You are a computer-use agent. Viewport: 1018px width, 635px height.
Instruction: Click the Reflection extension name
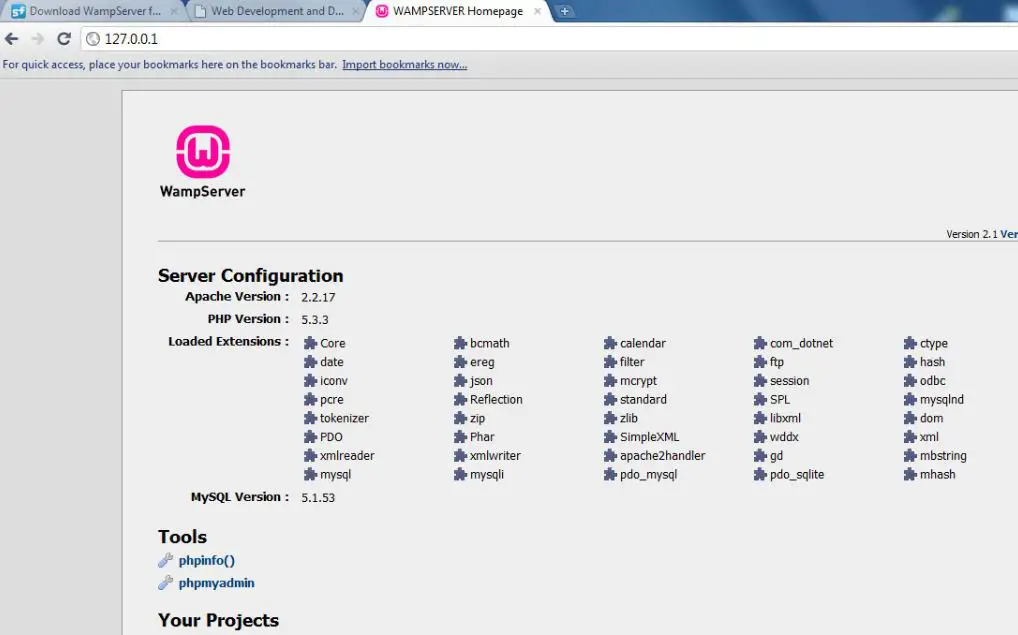(496, 399)
